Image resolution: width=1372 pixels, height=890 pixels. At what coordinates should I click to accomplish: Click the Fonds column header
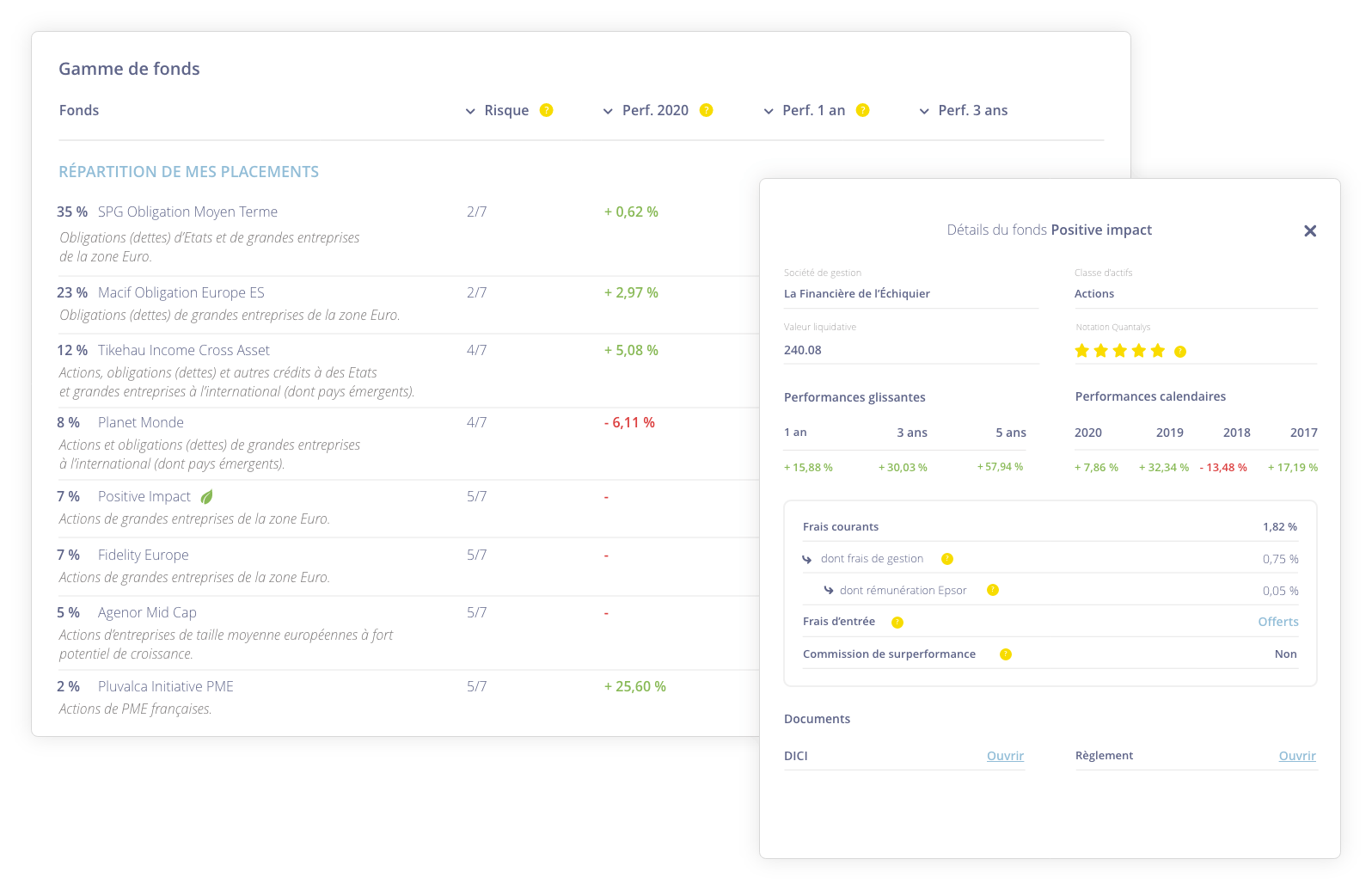[79, 110]
